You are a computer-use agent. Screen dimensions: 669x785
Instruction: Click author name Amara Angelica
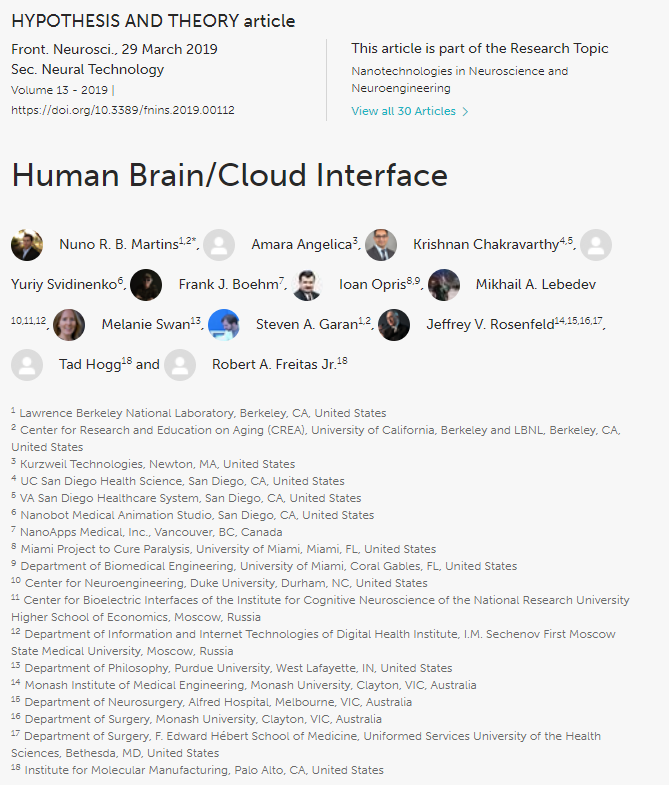click(301, 244)
